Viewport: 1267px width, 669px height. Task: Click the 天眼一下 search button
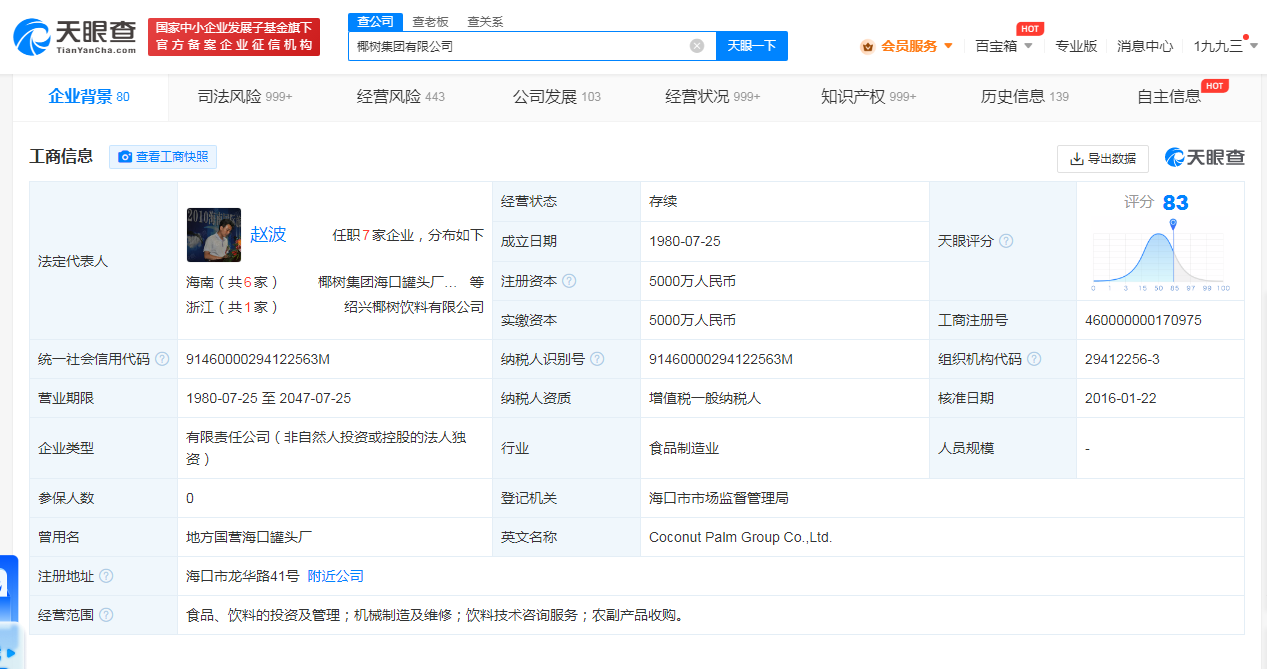pos(750,45)
